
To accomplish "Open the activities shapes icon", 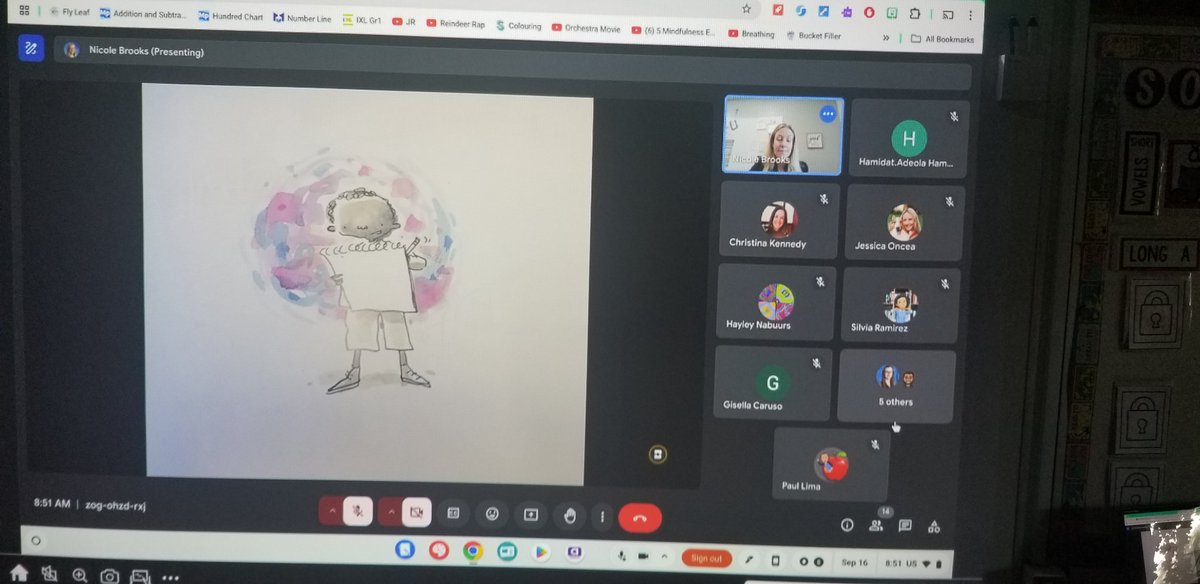I will (x=935, y=526).
